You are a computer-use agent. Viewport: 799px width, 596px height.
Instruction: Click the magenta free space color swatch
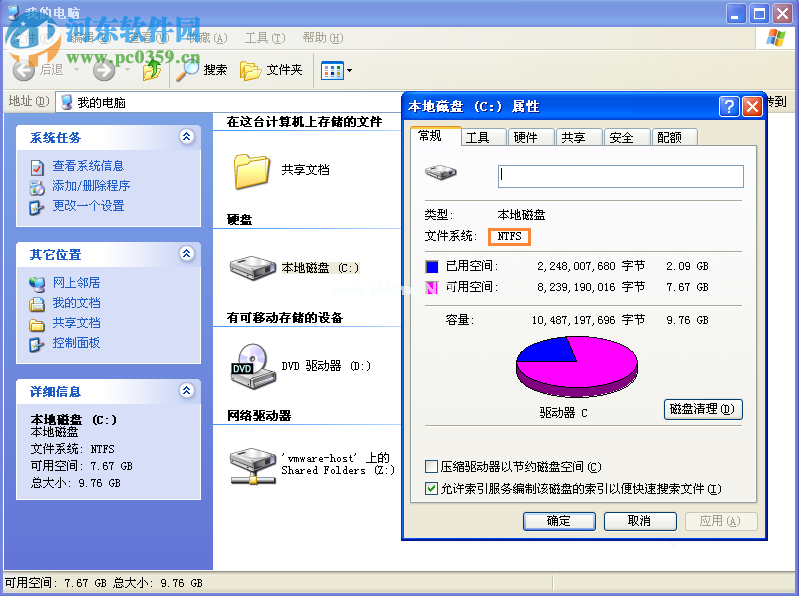[432, 288]
